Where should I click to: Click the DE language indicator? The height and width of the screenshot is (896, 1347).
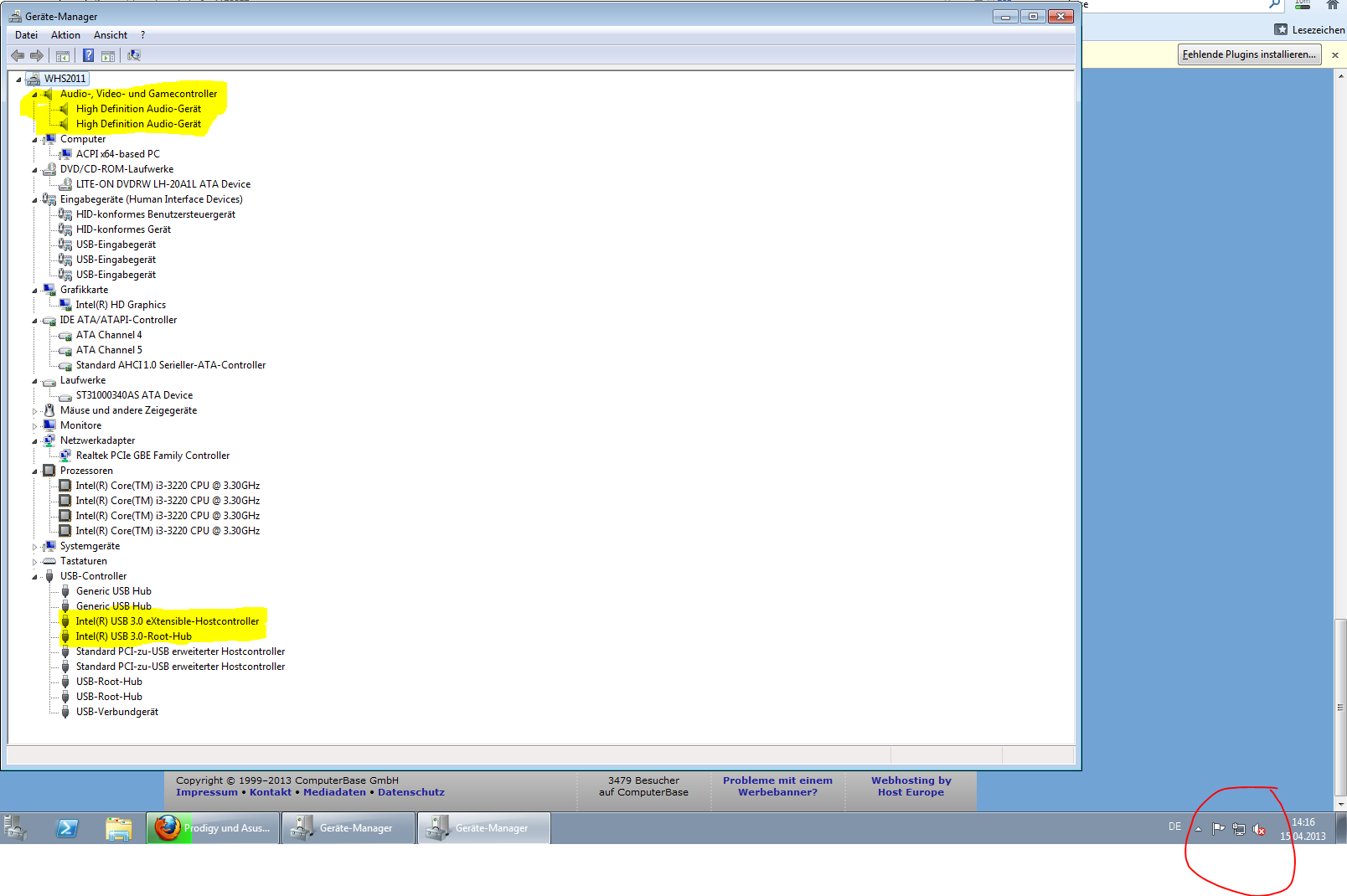[1174, 826]
